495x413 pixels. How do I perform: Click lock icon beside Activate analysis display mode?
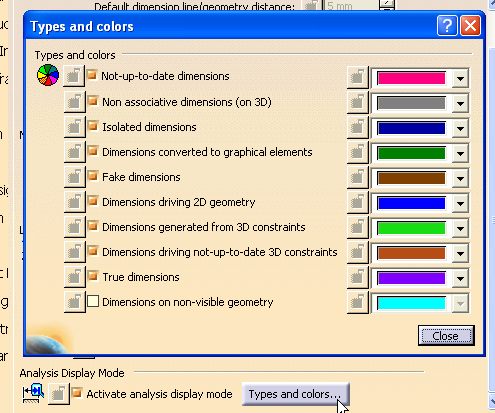(x=58, y=394)
